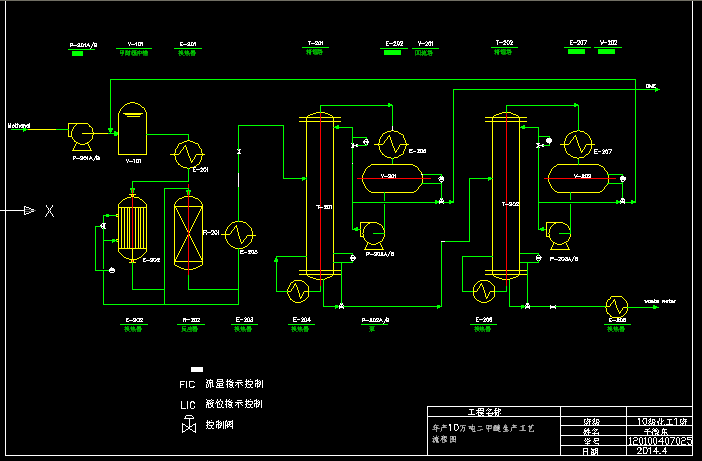Click the UCS X-axis arrow marker
This screenshot has width=702, height=461.
tap(29, 210)
